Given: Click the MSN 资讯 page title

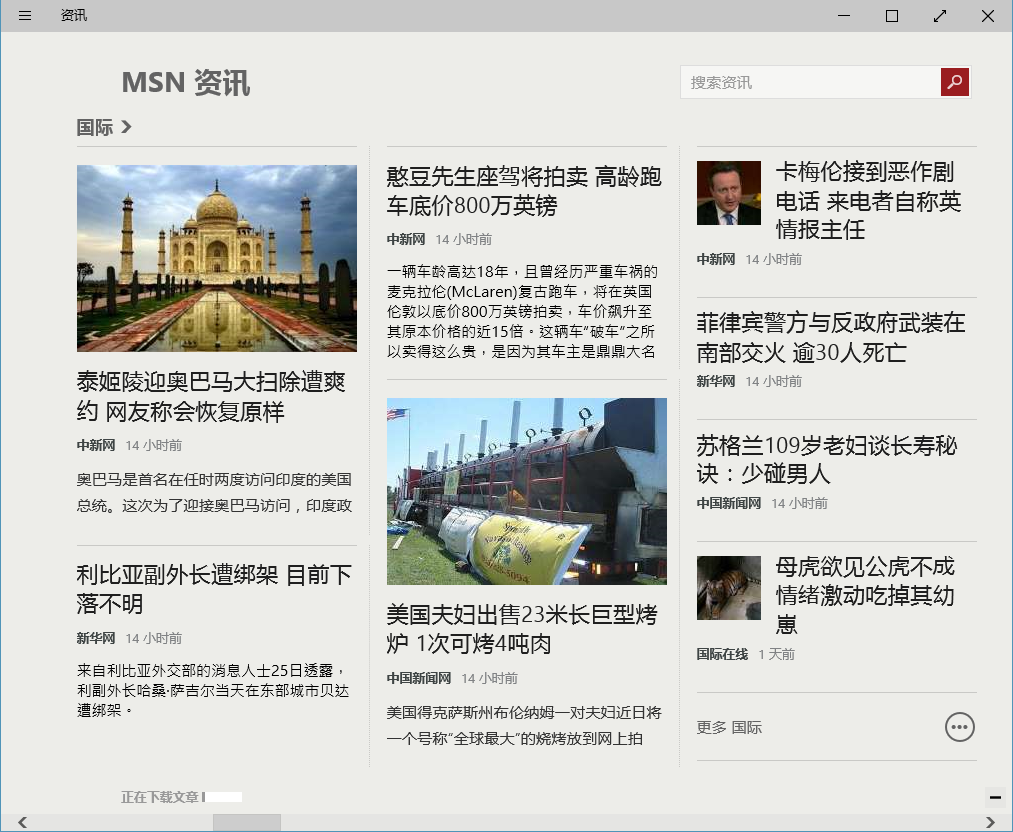Looking at the screenshot, I should [x=186, y=83].
